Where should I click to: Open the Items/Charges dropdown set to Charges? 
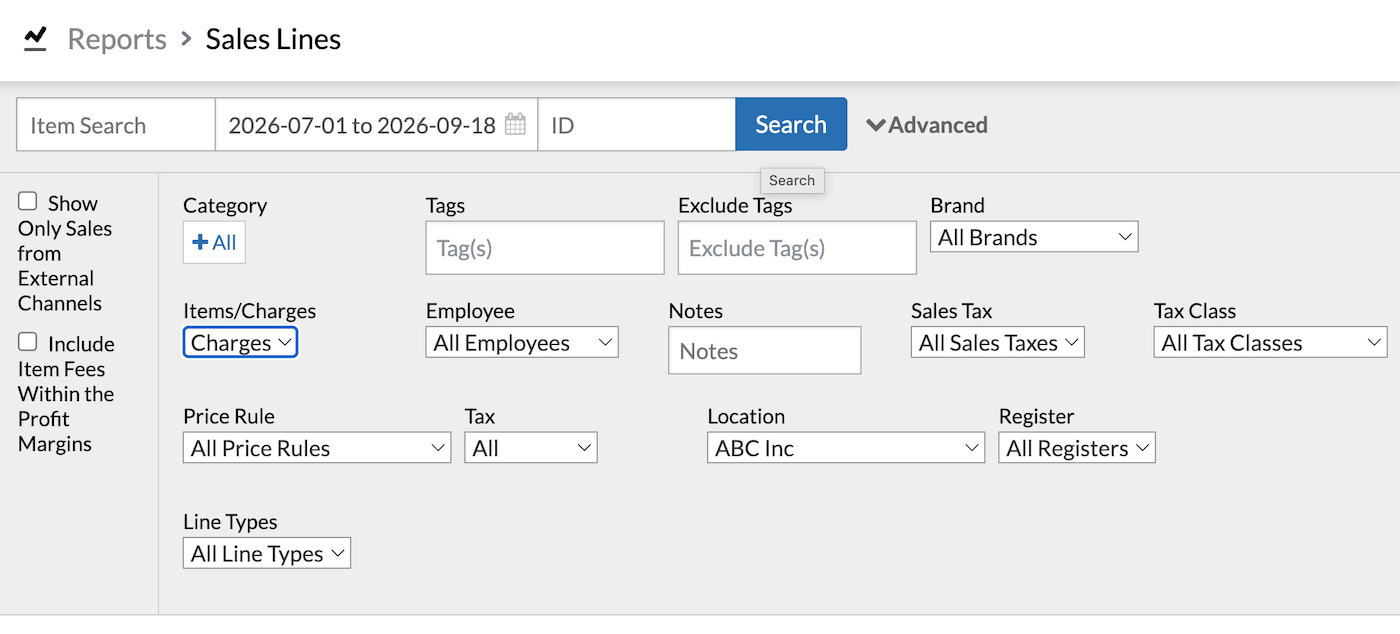pos(240,343)
